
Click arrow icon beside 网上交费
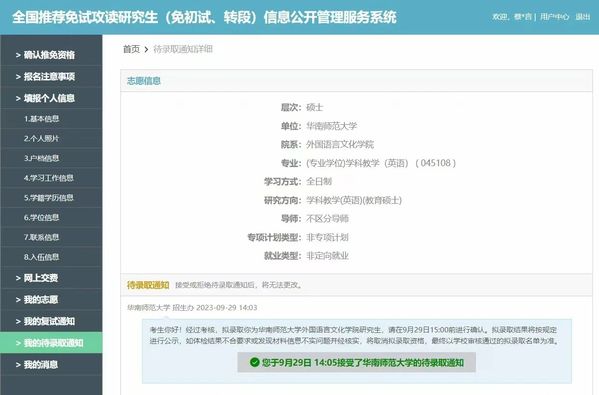[18, 278]
